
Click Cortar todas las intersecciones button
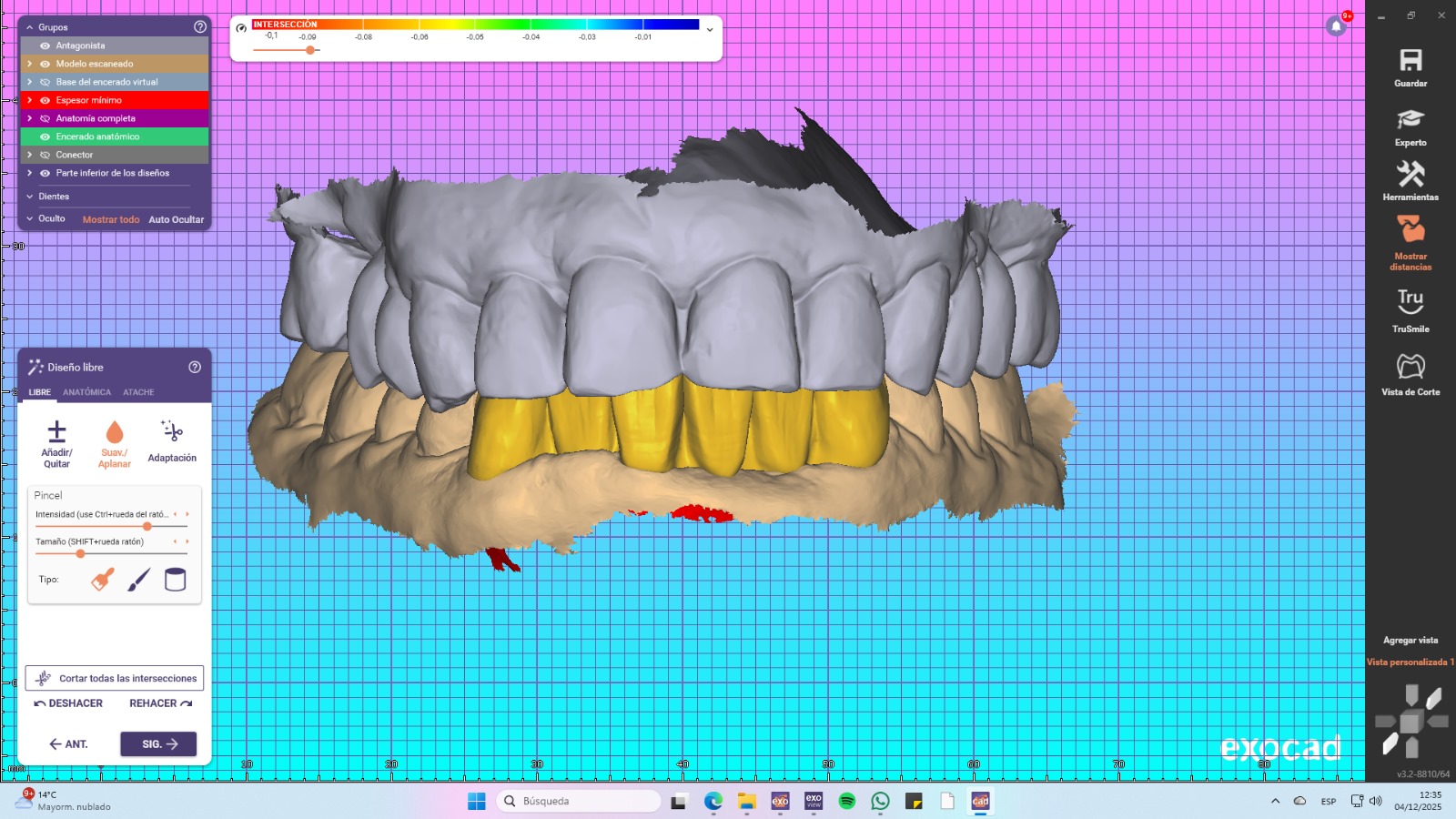(115, 678)
